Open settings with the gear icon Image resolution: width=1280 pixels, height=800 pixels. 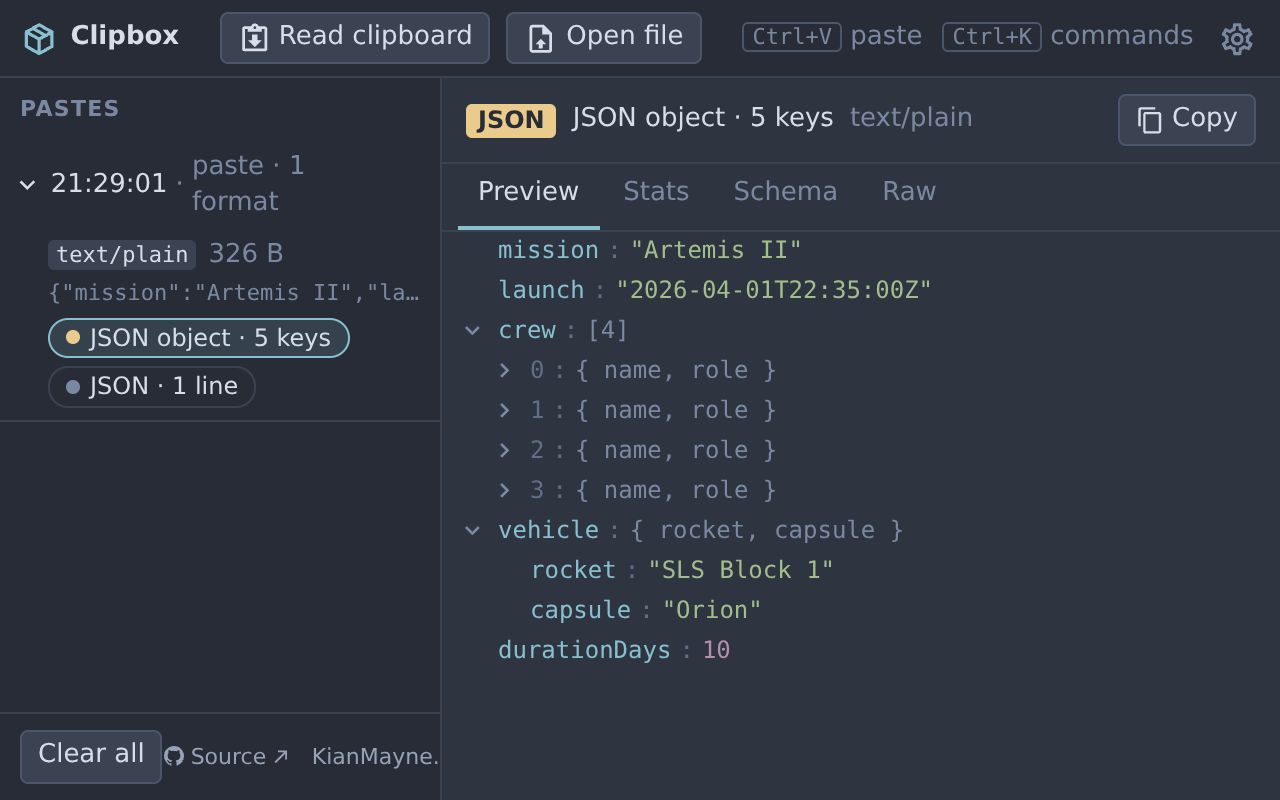(1237, 38)
